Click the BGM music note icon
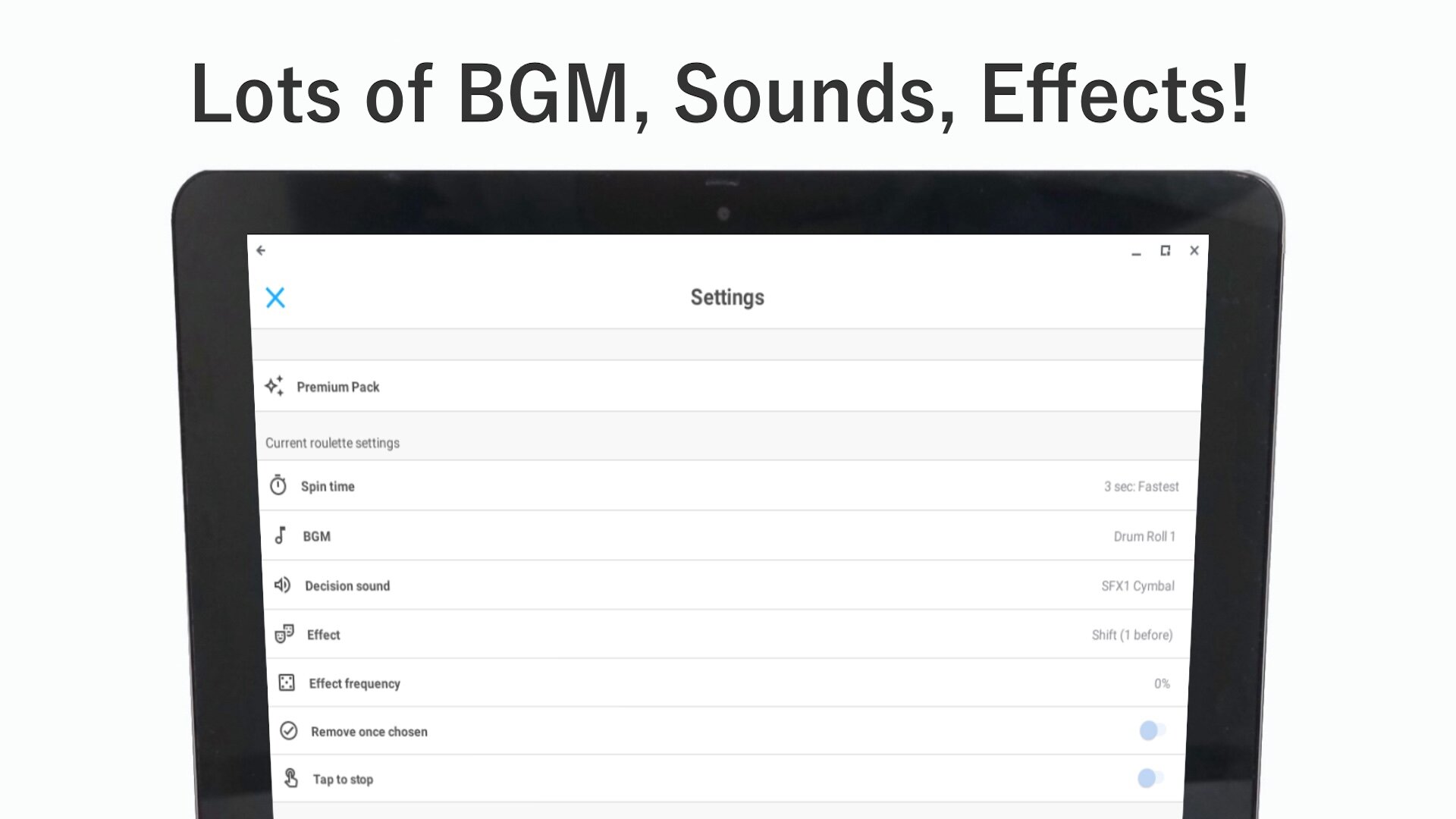 point(281,535)
